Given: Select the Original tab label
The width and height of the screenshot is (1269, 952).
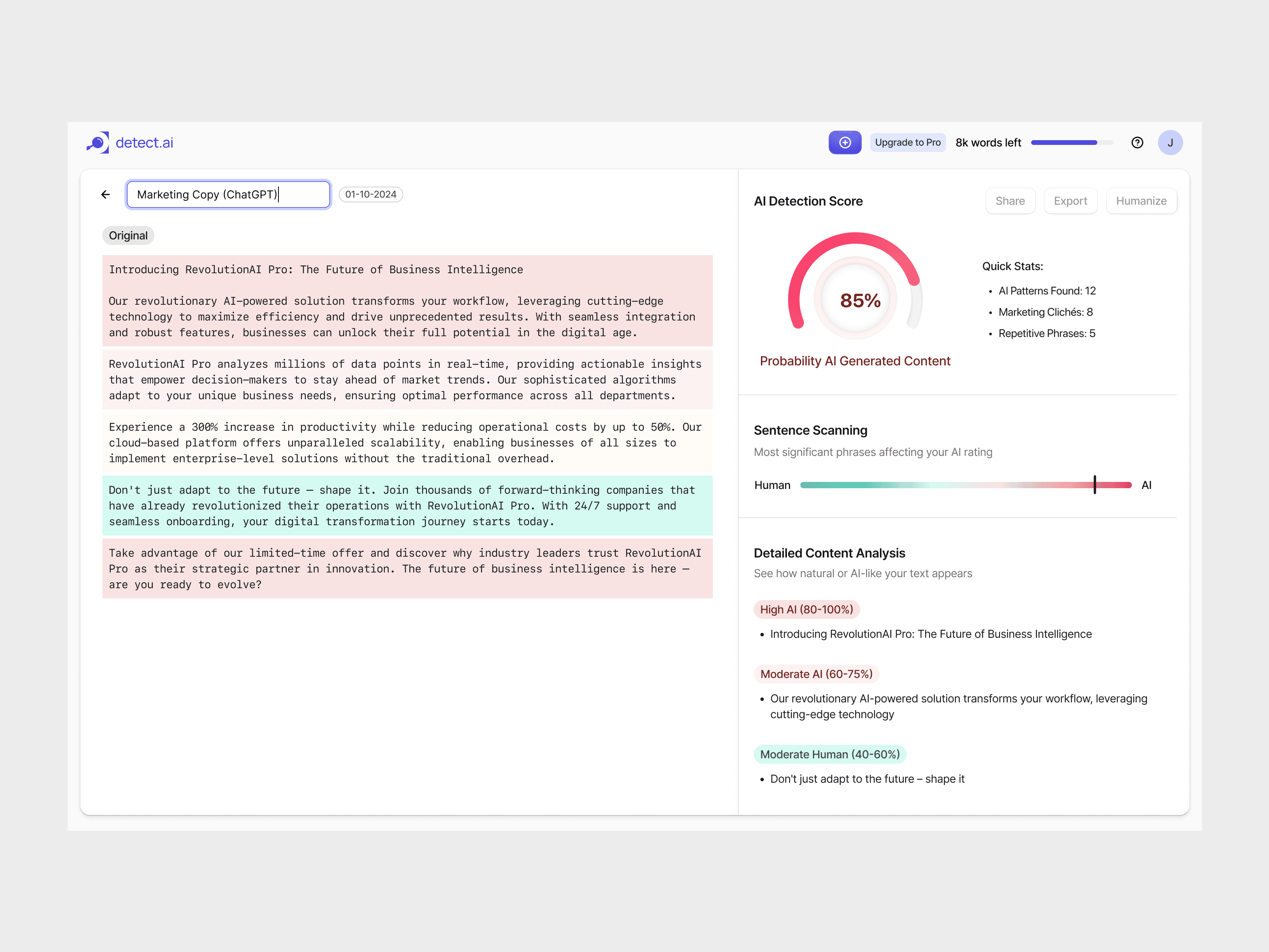Looking at the screenshot, I should point(128,236).
